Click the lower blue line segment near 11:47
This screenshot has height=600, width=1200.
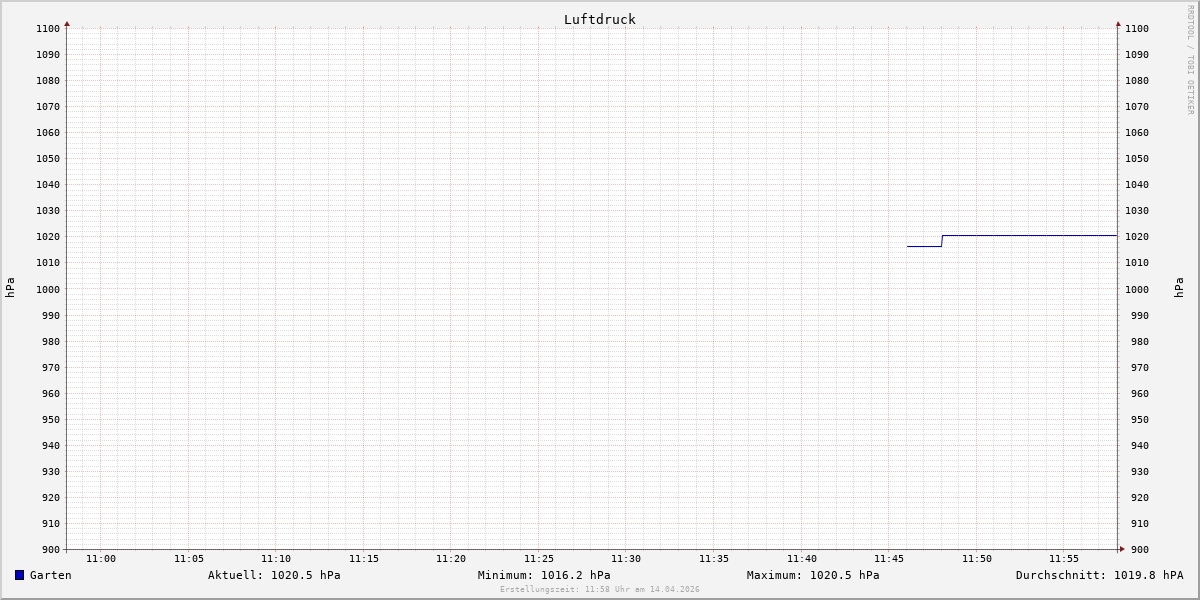pos(924,246)
